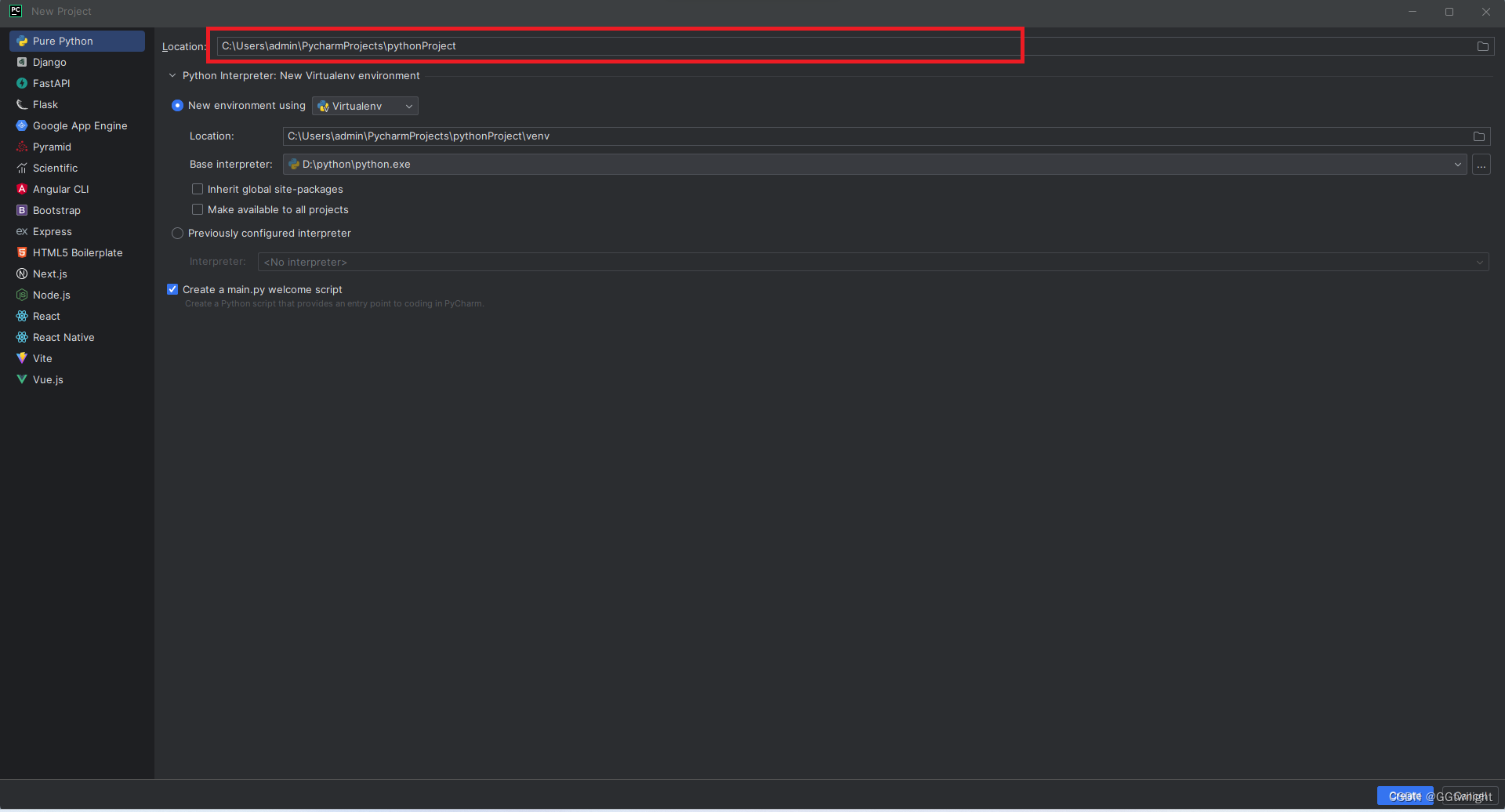
Task: Click the Vue.js icon in sidebar
Action: (x=22, y=380)
